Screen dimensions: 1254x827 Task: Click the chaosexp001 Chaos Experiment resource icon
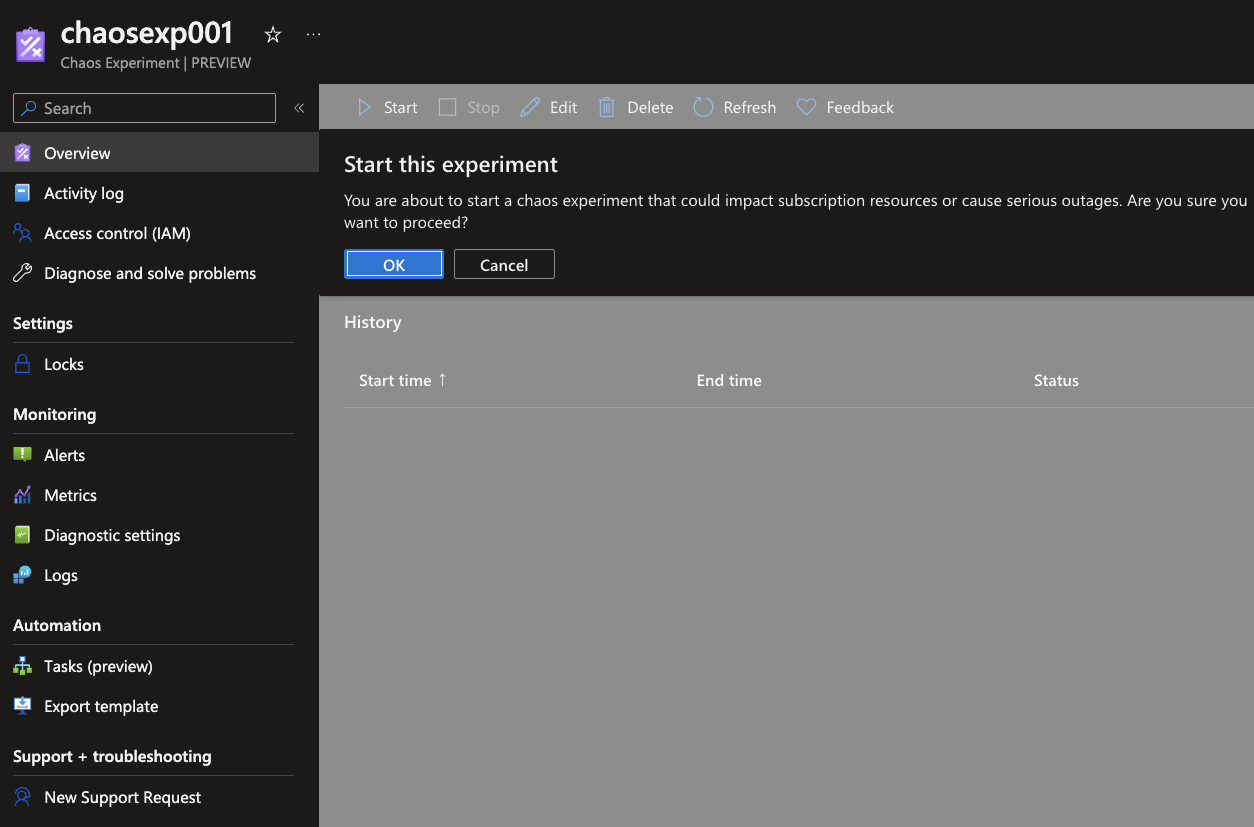[30, 45]
